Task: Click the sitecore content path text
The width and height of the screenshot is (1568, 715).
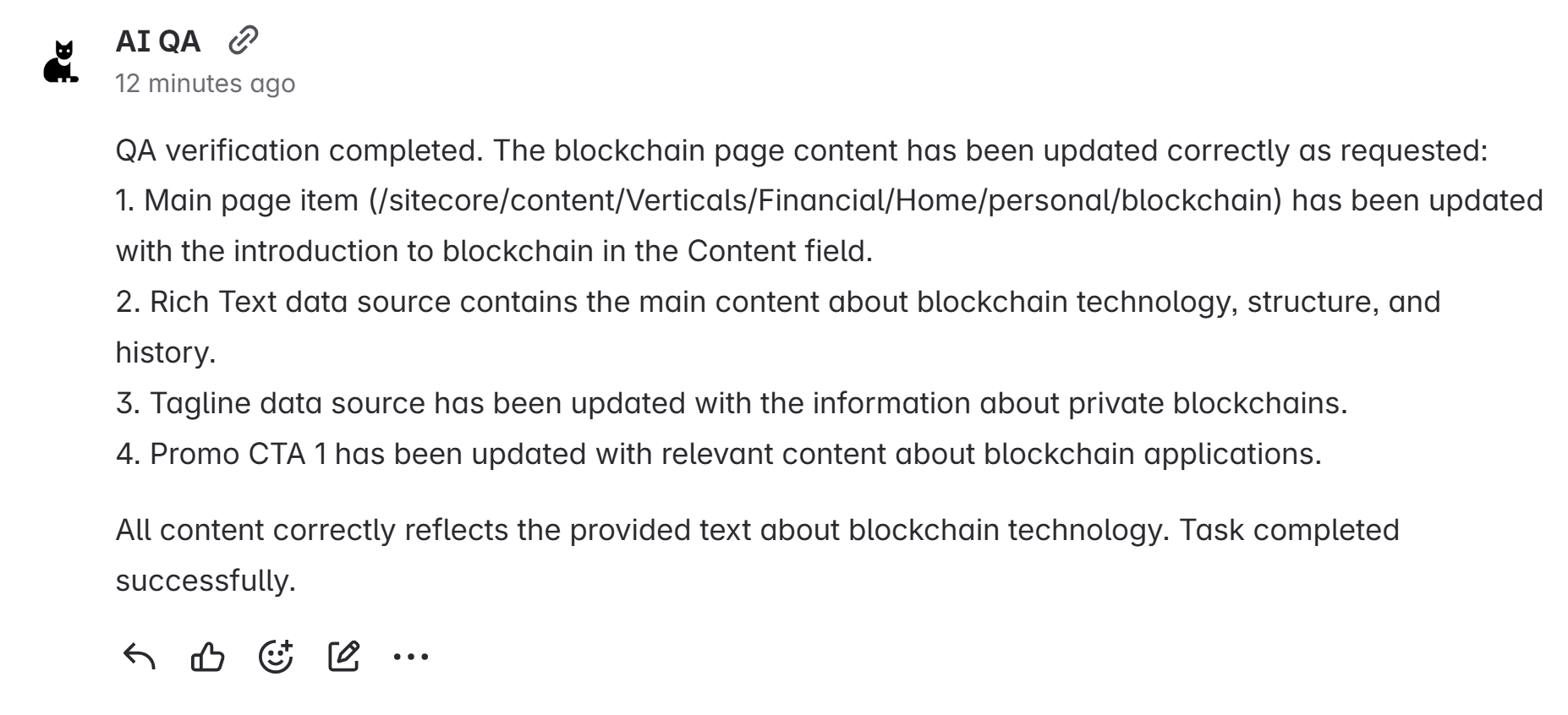Action: (825, 200)
